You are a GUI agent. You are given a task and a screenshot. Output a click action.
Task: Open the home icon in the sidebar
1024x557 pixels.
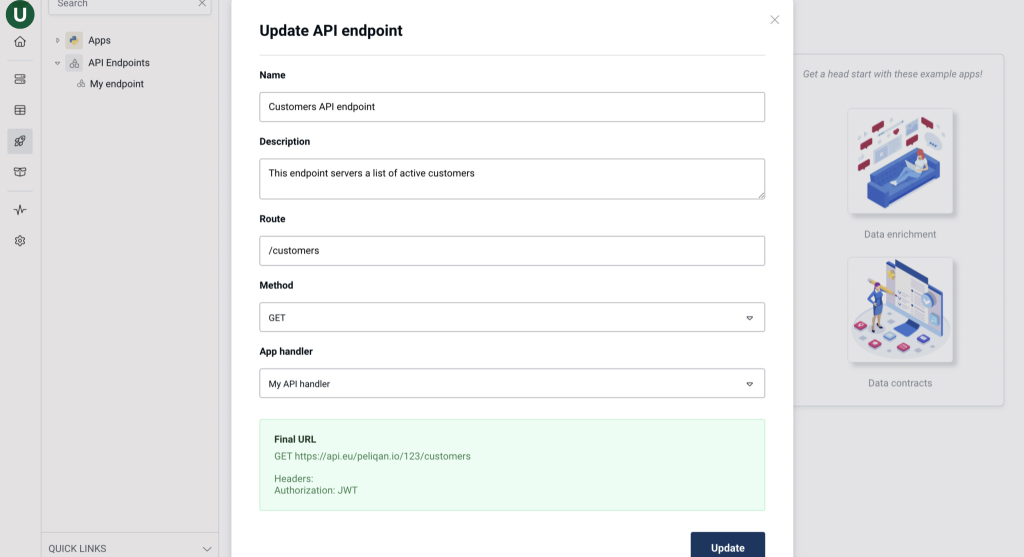[20, 42]
